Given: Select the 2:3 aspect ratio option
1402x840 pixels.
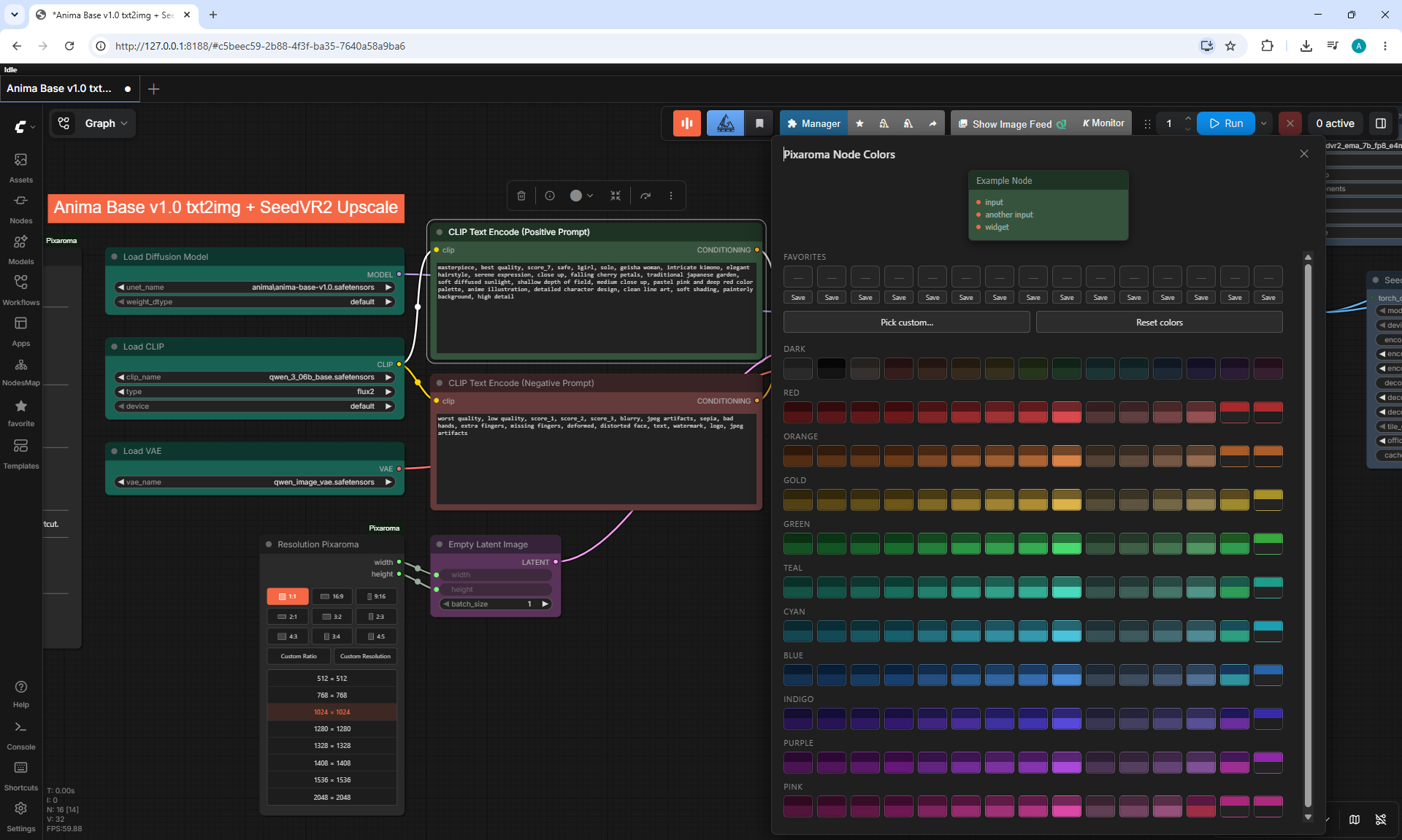Looking at the screenshot, I should (x=376, y=617).
